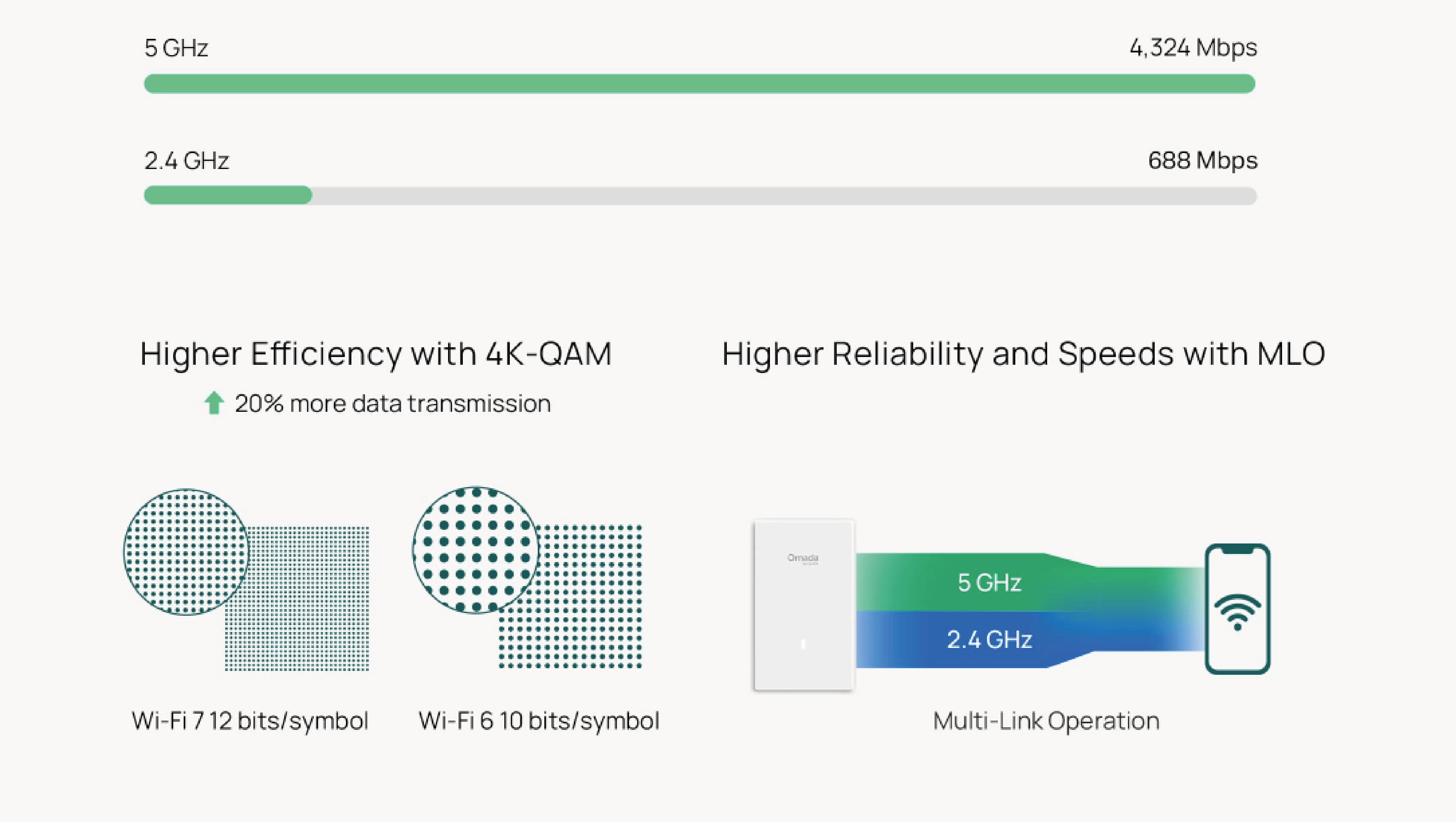Click the Wi-Fi 7 magnified circle graphic
Image resolution: width=1456 pixels, height=822 pixels.
tap(186, 552)
